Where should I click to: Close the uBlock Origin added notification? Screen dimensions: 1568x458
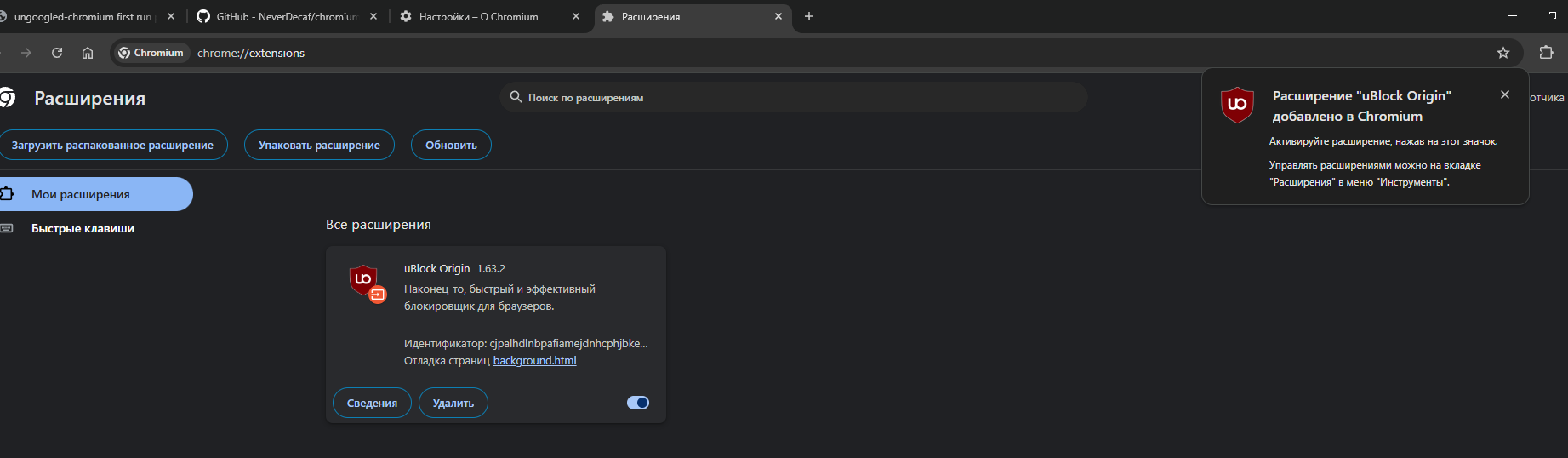[1505, 94]
